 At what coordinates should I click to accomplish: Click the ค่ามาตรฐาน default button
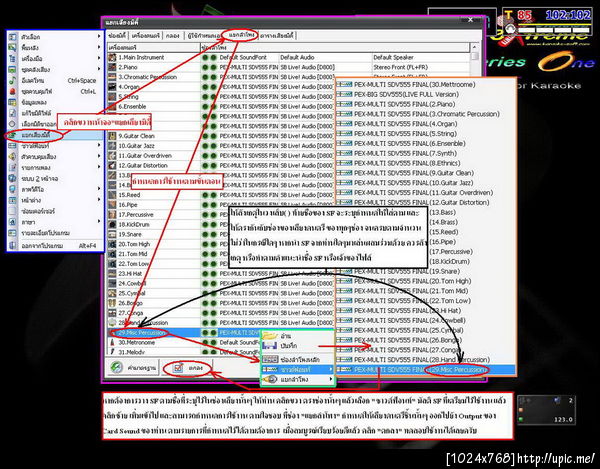pyautogui.click(x=133, y=368)
